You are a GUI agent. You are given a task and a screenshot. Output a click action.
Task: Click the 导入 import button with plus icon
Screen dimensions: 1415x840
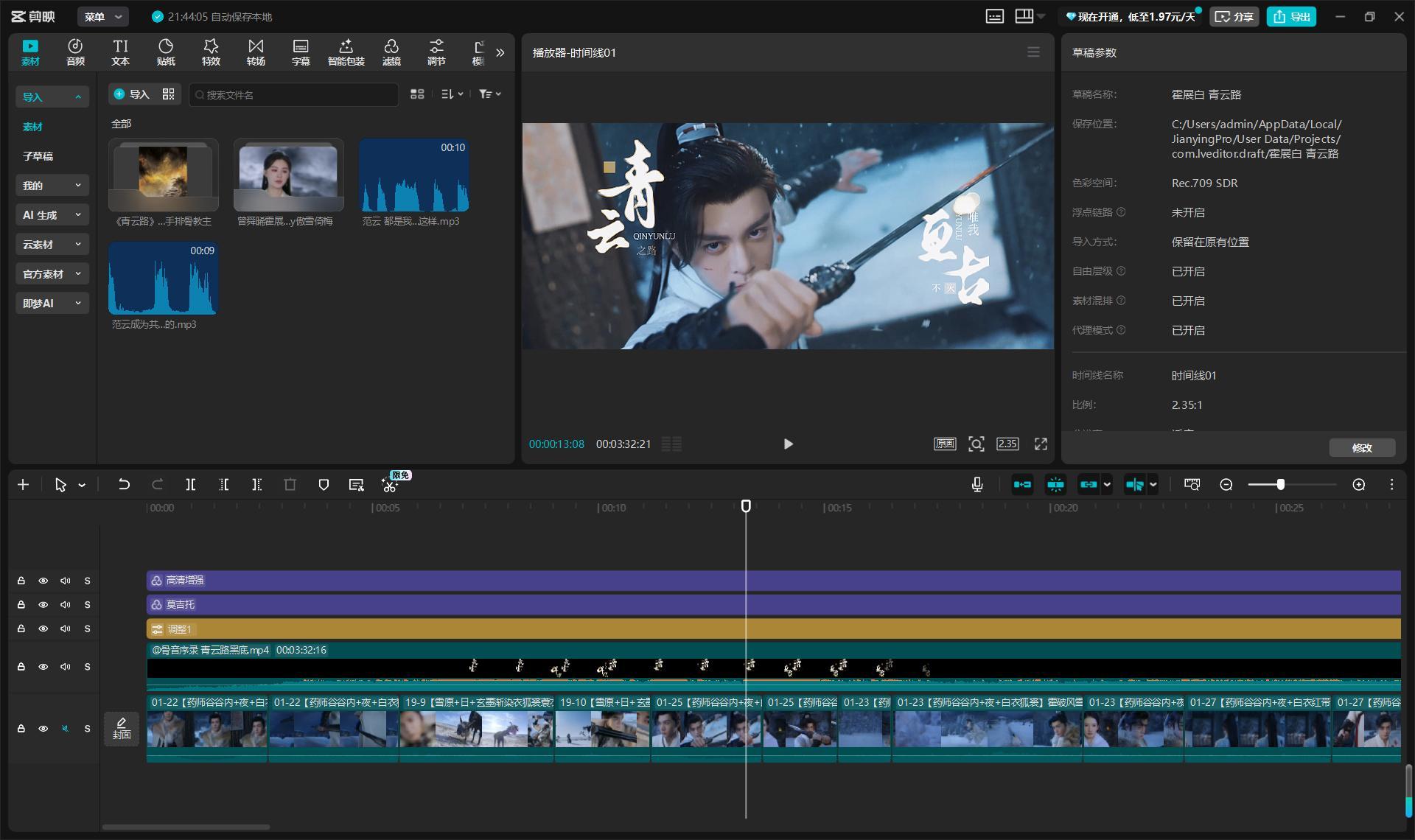(x=132, y=94)
